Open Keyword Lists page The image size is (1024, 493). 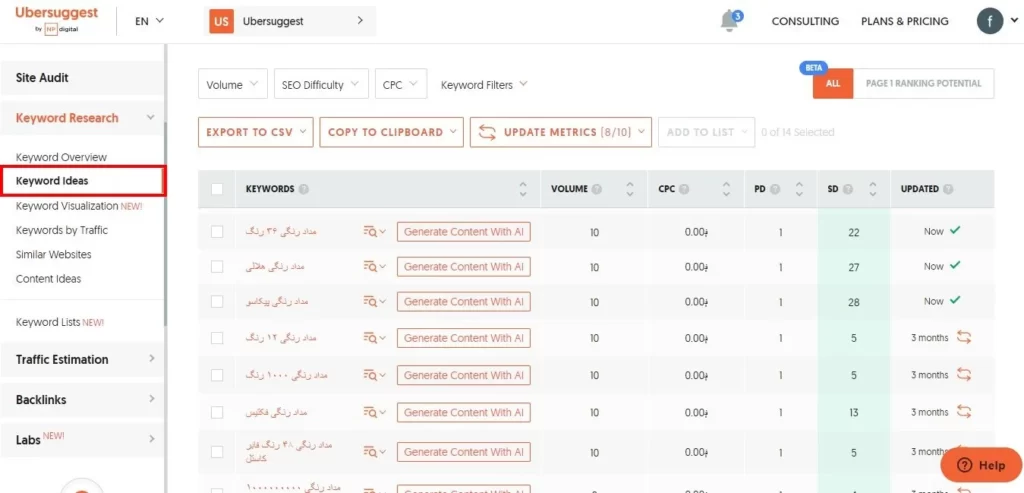click(59, 322)
